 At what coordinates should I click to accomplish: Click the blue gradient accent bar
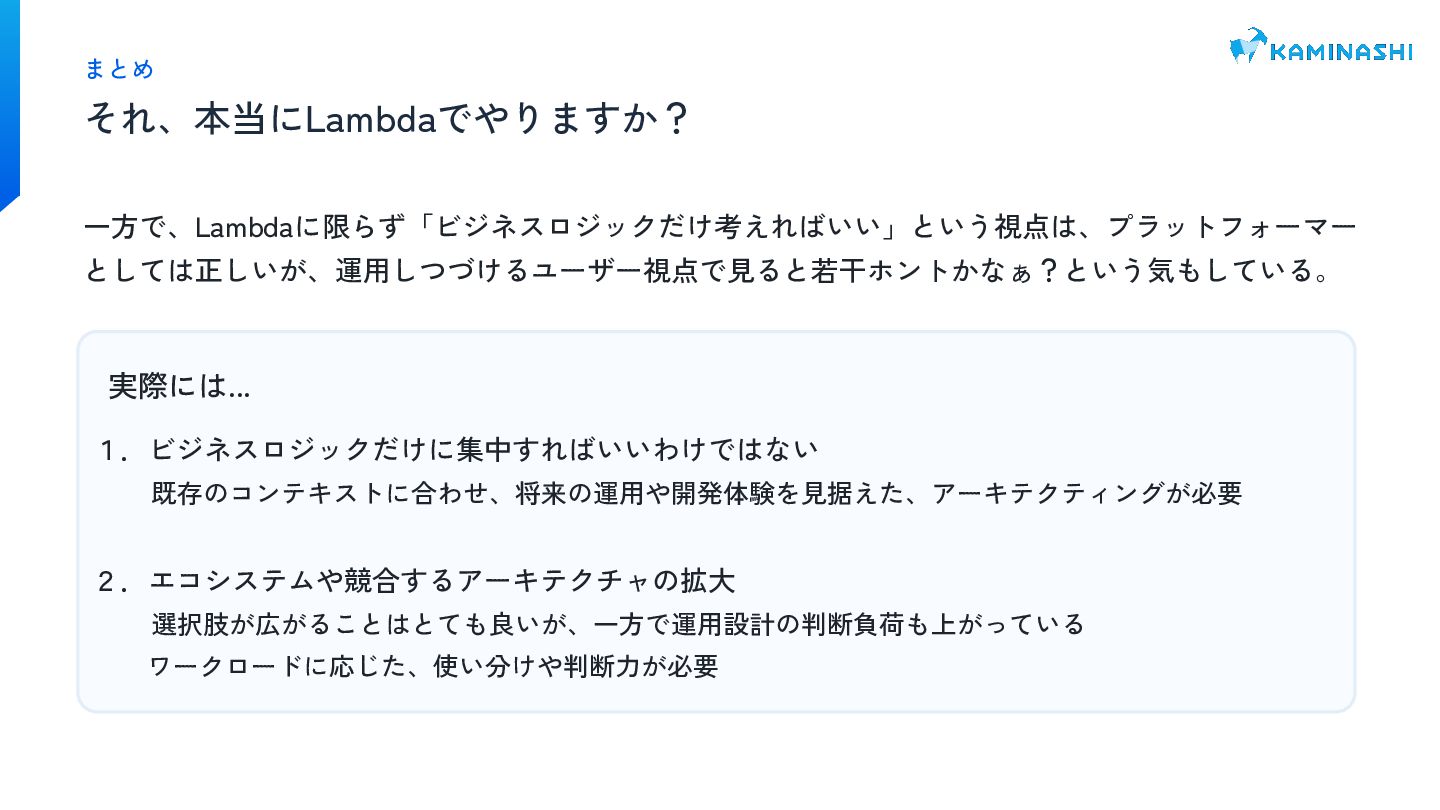tap(10, 100)
